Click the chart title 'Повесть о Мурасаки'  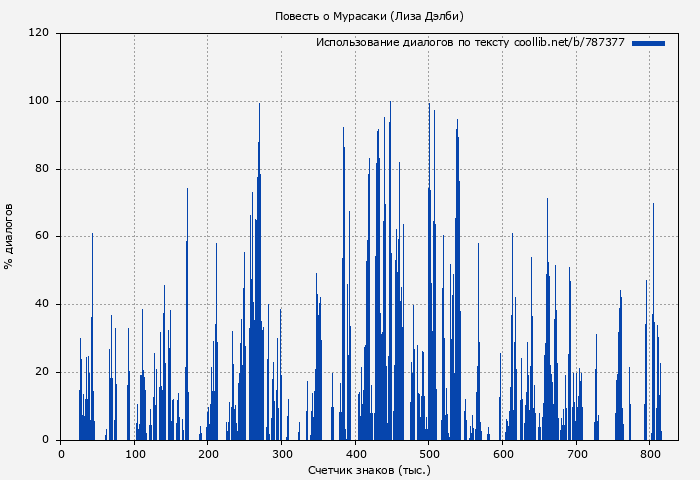coord(369,16)
